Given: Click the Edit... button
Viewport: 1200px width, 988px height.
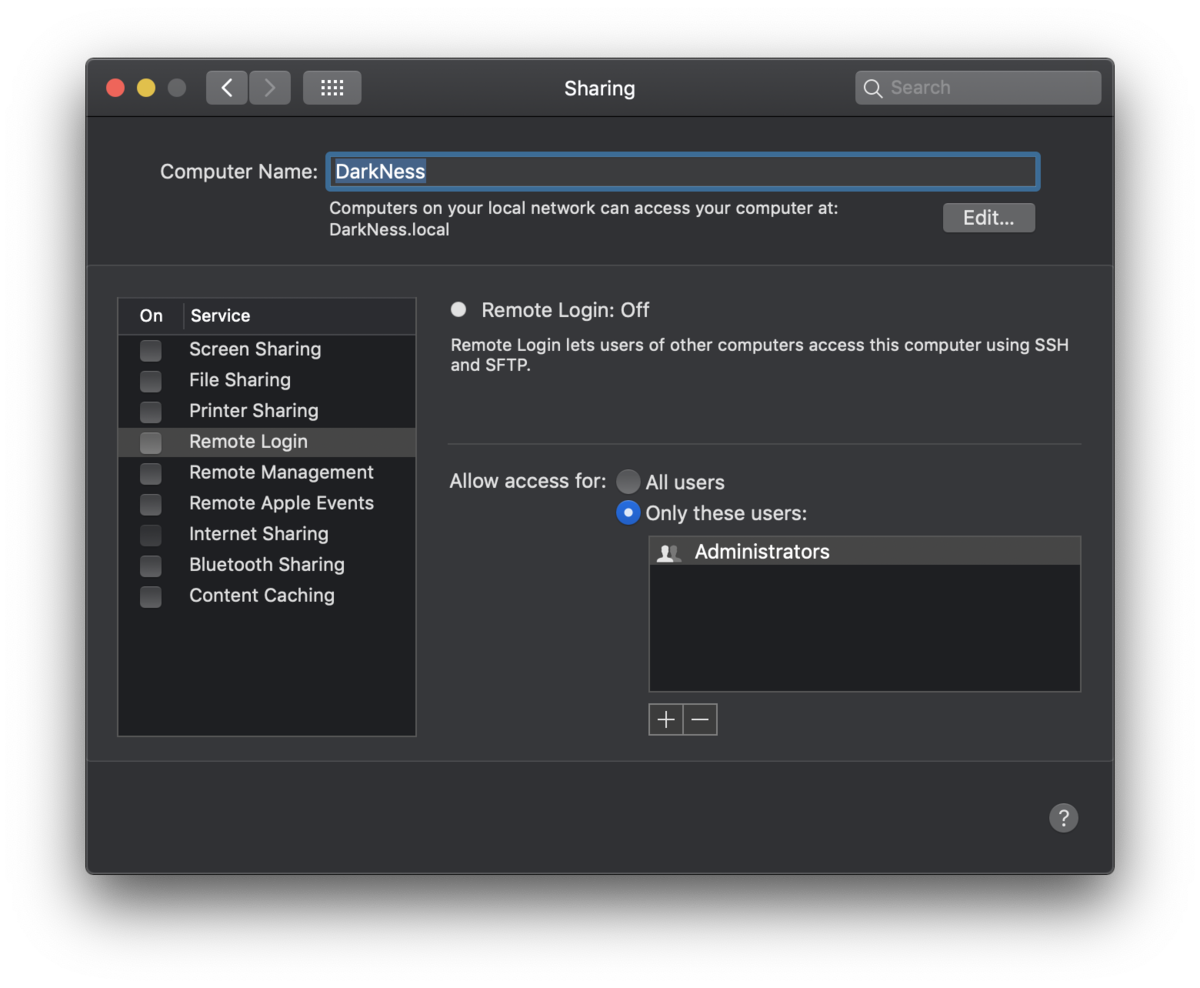Looking at the screenshot, I should coord(988,218).
